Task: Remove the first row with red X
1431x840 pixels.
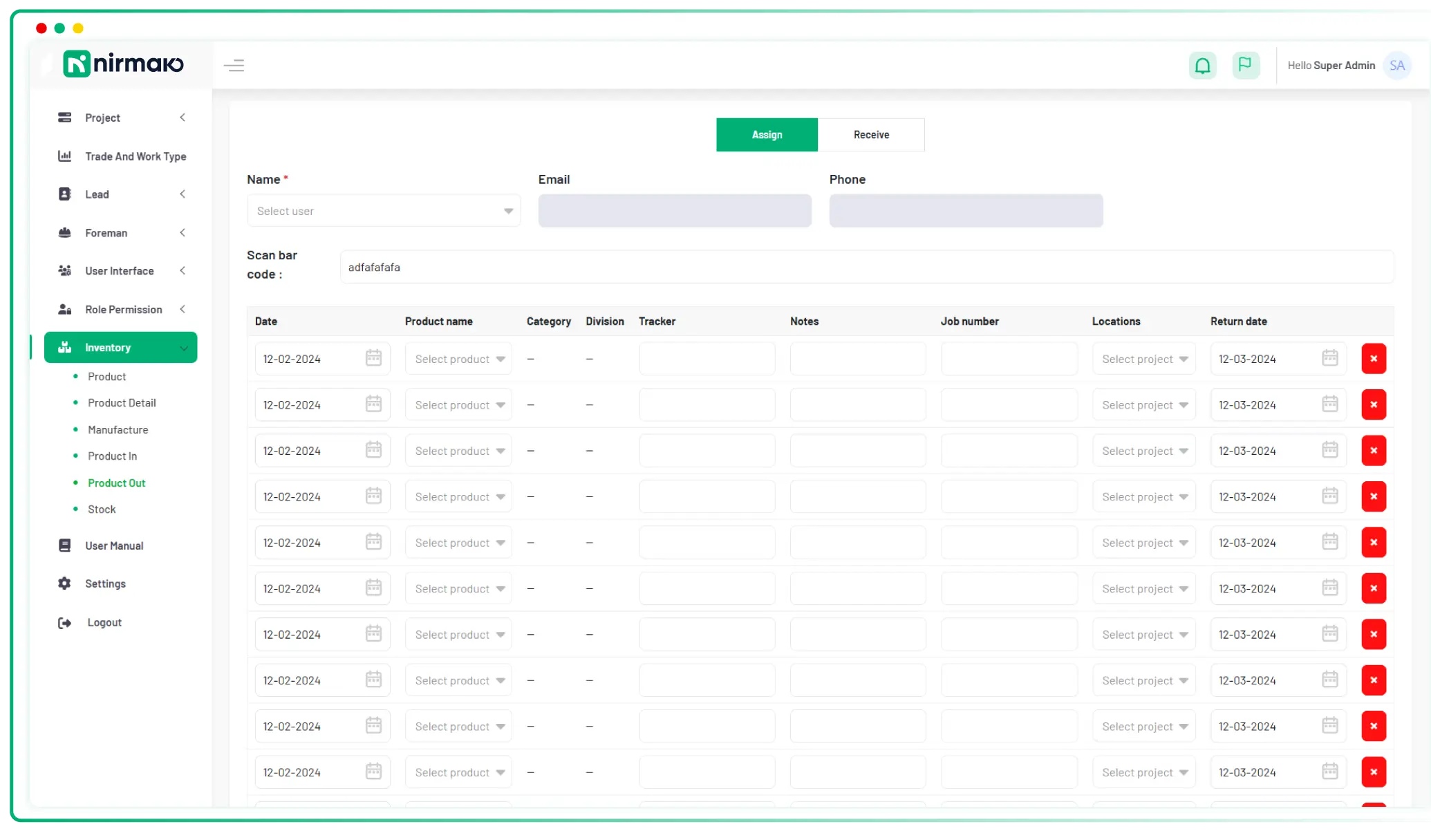Action: pos(1374,358)
